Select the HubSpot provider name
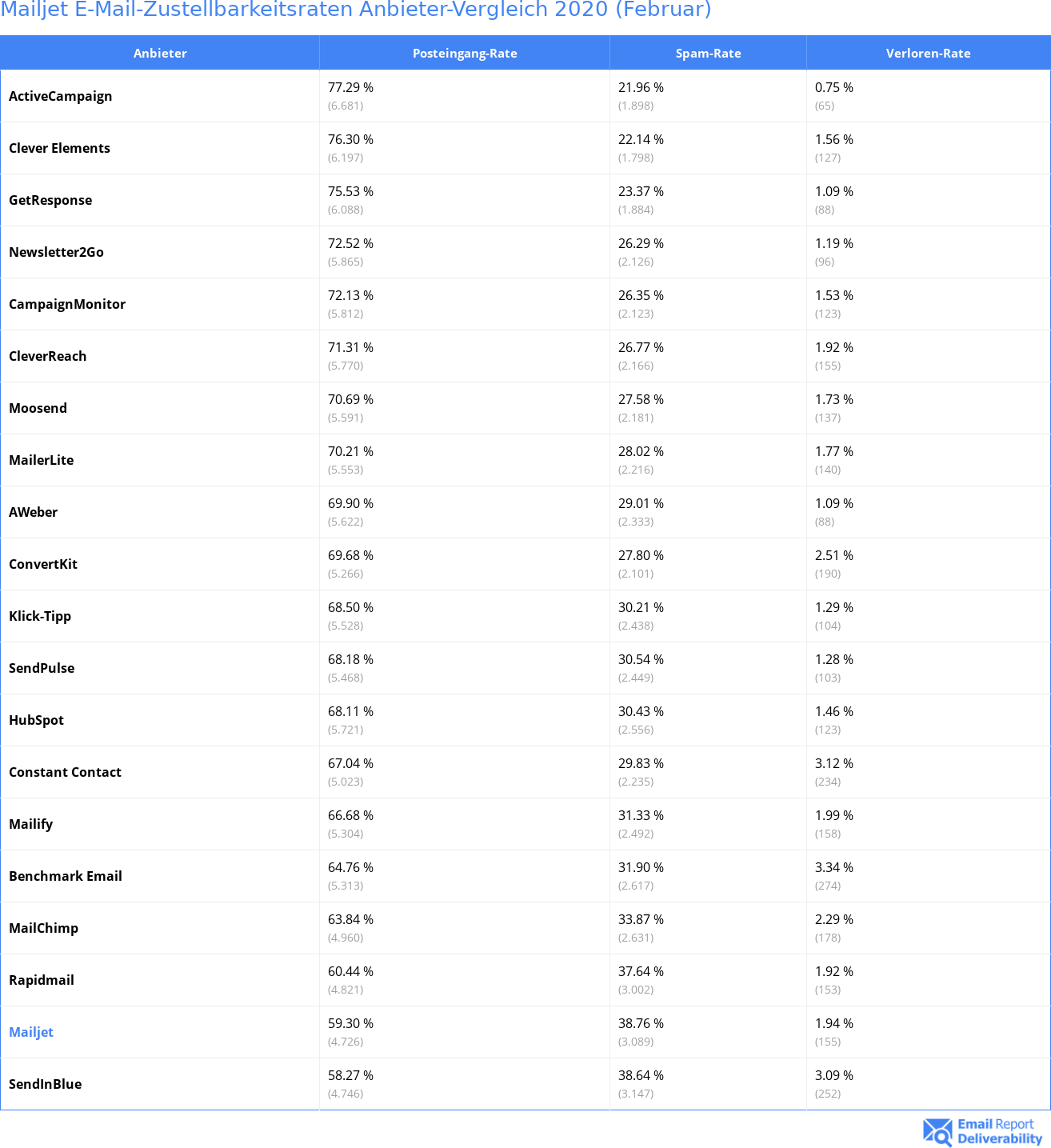This screenshot has width=1051, height=1148. point(36,720)
